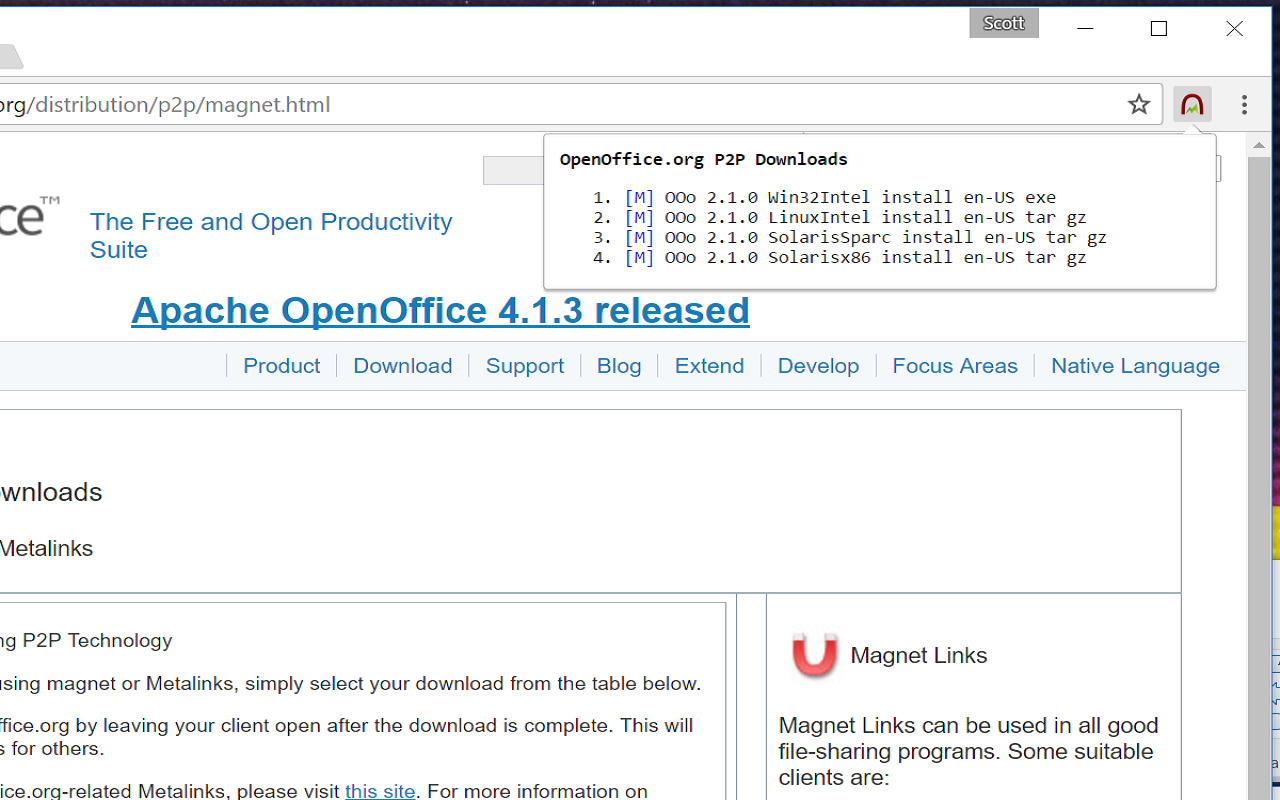
Task: Open magnet link for LinuxIntel install tar gz
Action: 639,217
